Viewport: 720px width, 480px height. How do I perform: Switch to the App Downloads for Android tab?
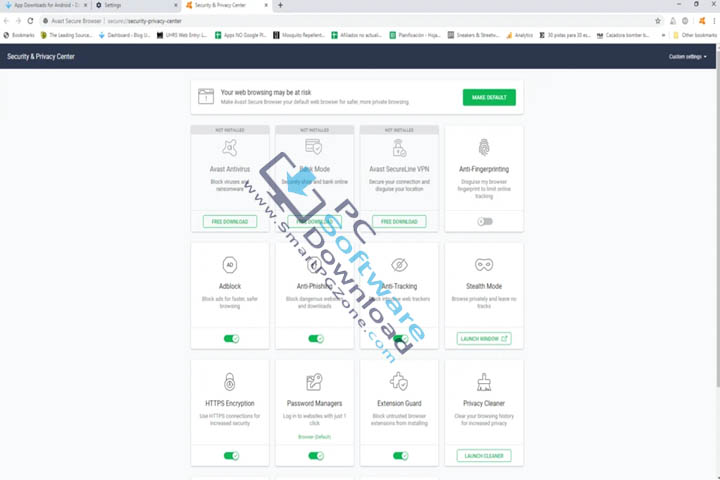[x=46, y=5]
